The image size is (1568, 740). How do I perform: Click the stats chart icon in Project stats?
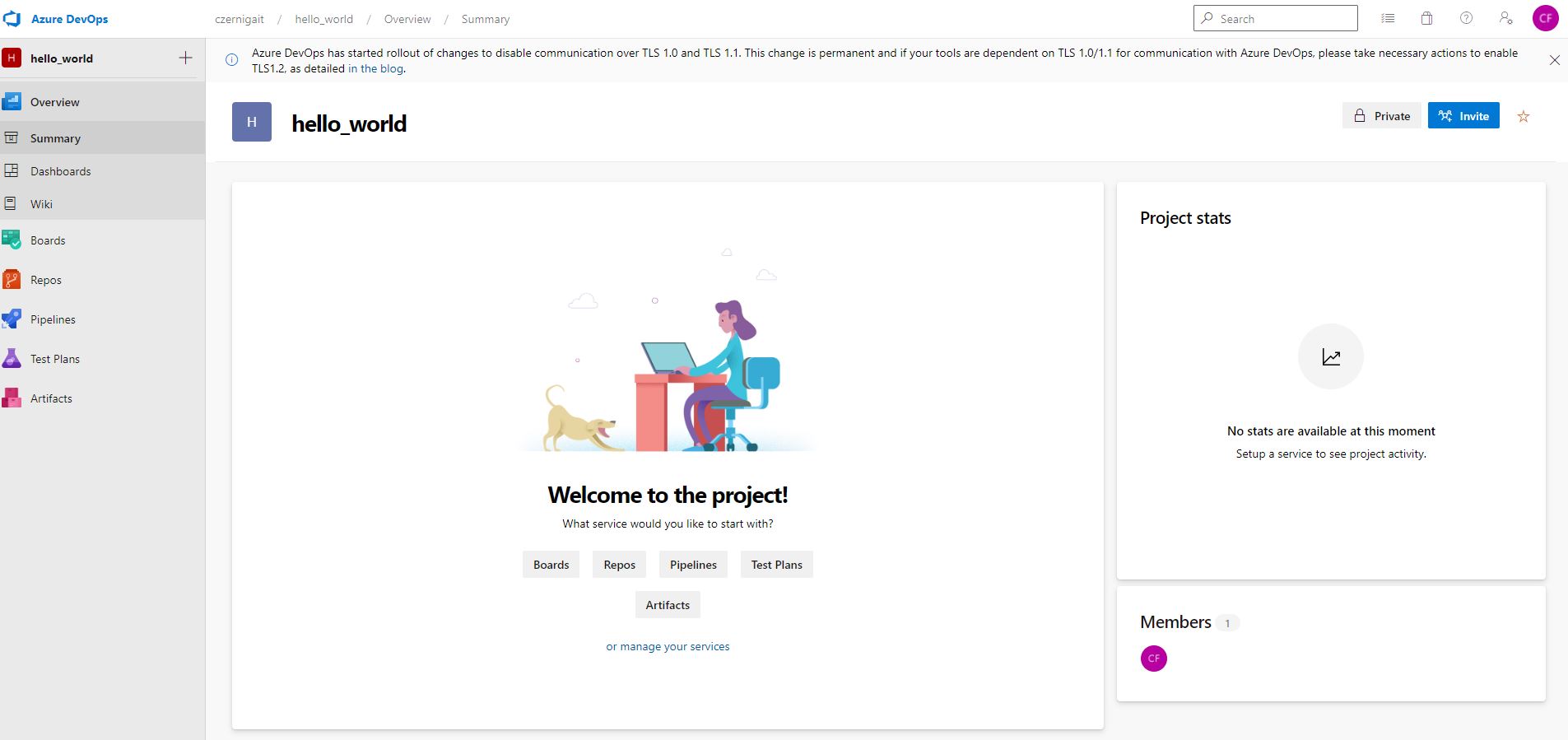pos(1331,356)
